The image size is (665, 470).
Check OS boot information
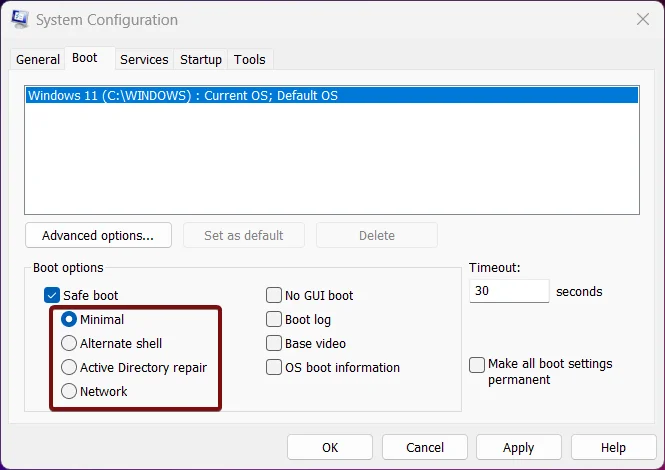coord(274,367)
